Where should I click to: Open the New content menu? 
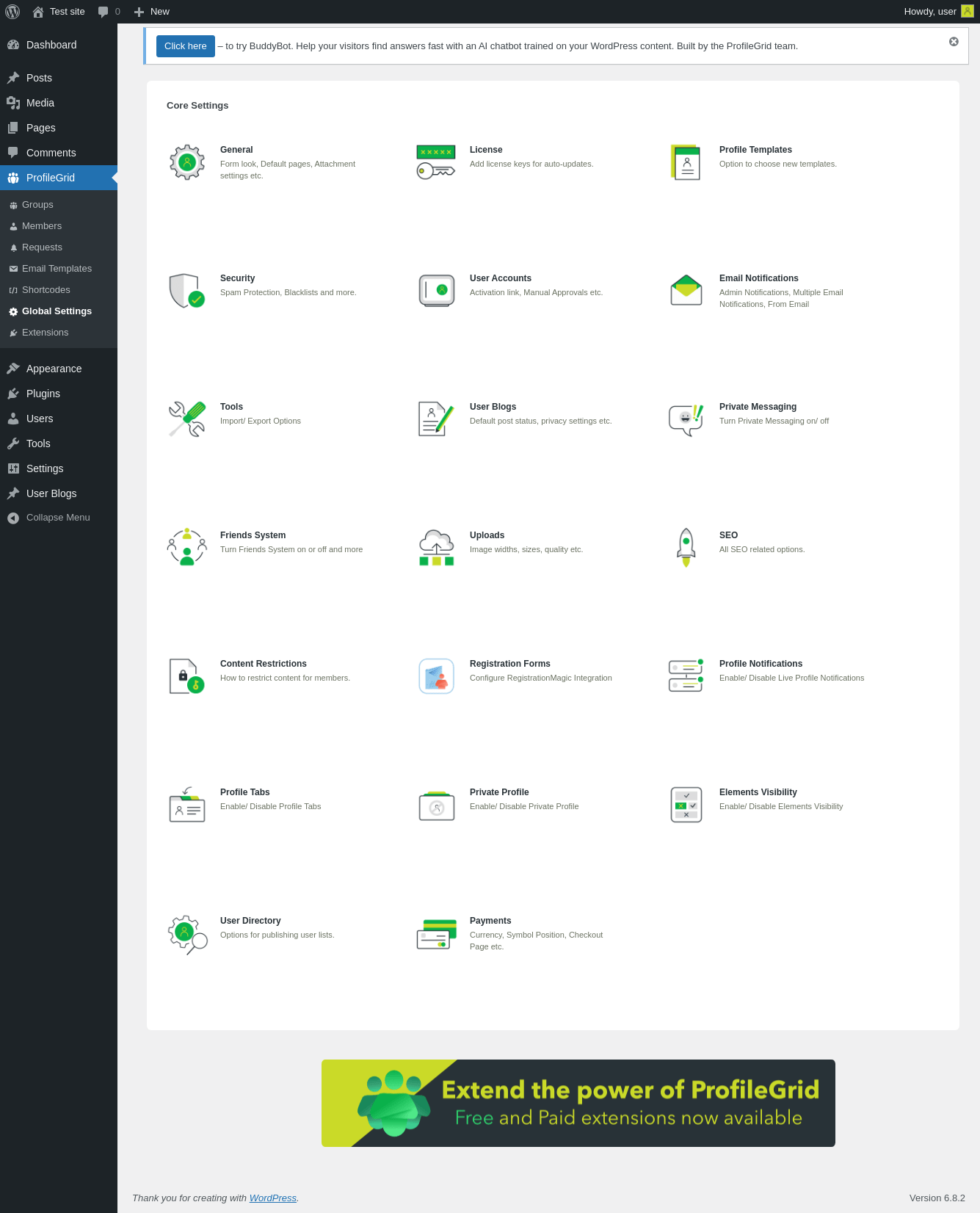[152, 12]
